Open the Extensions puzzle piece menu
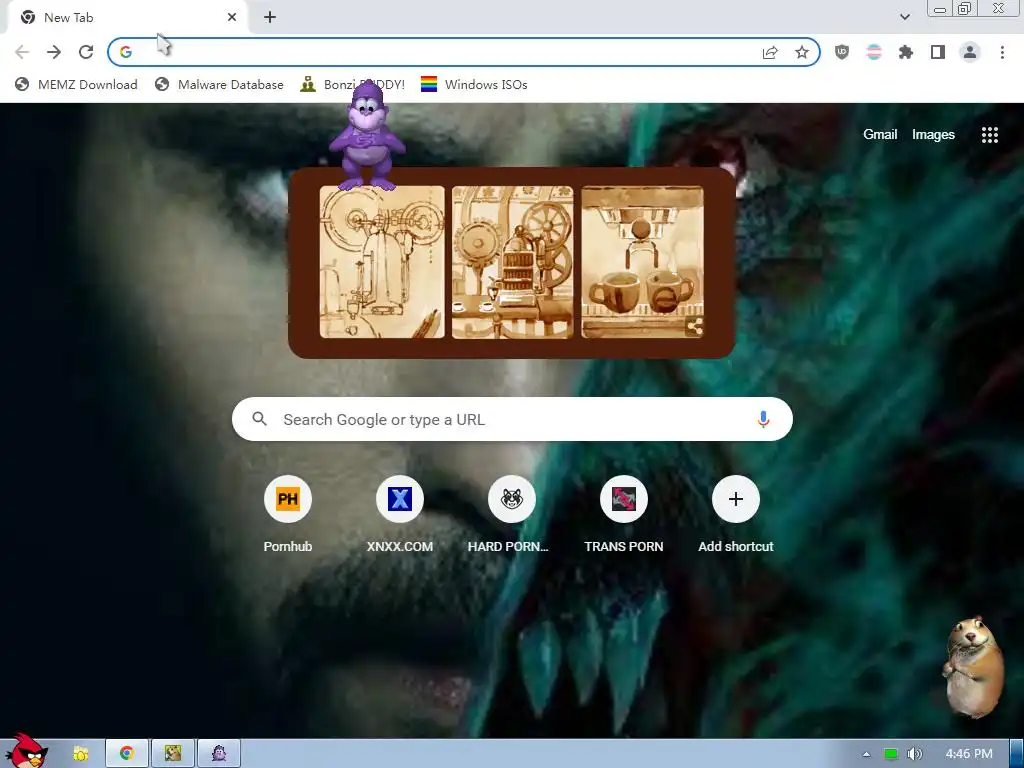The height and width of the screenshot is (768, 1024). point(906,52)
